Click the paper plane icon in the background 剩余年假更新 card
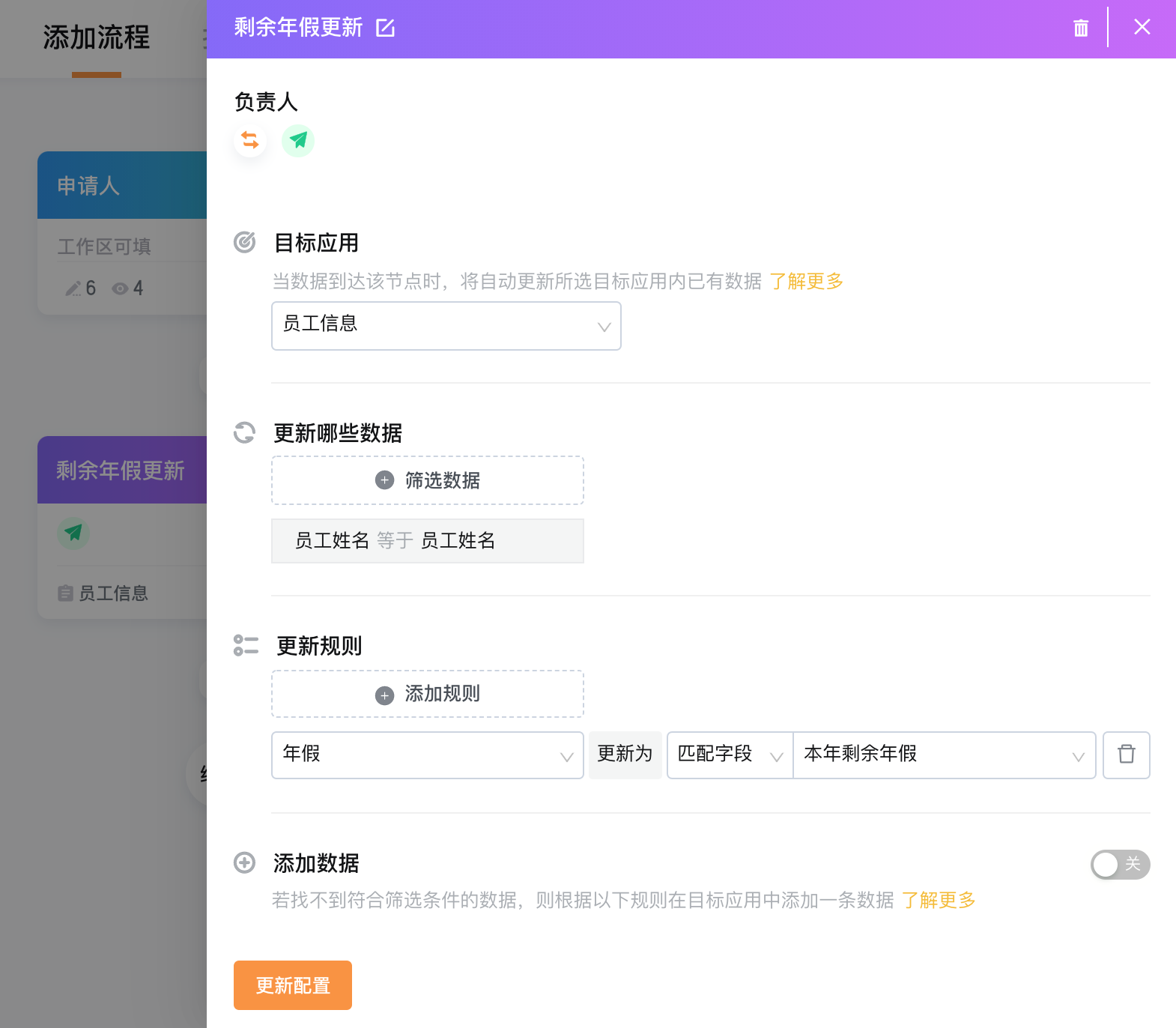Viewport: 1176px width, 1028px height. [x=73, y=533]
